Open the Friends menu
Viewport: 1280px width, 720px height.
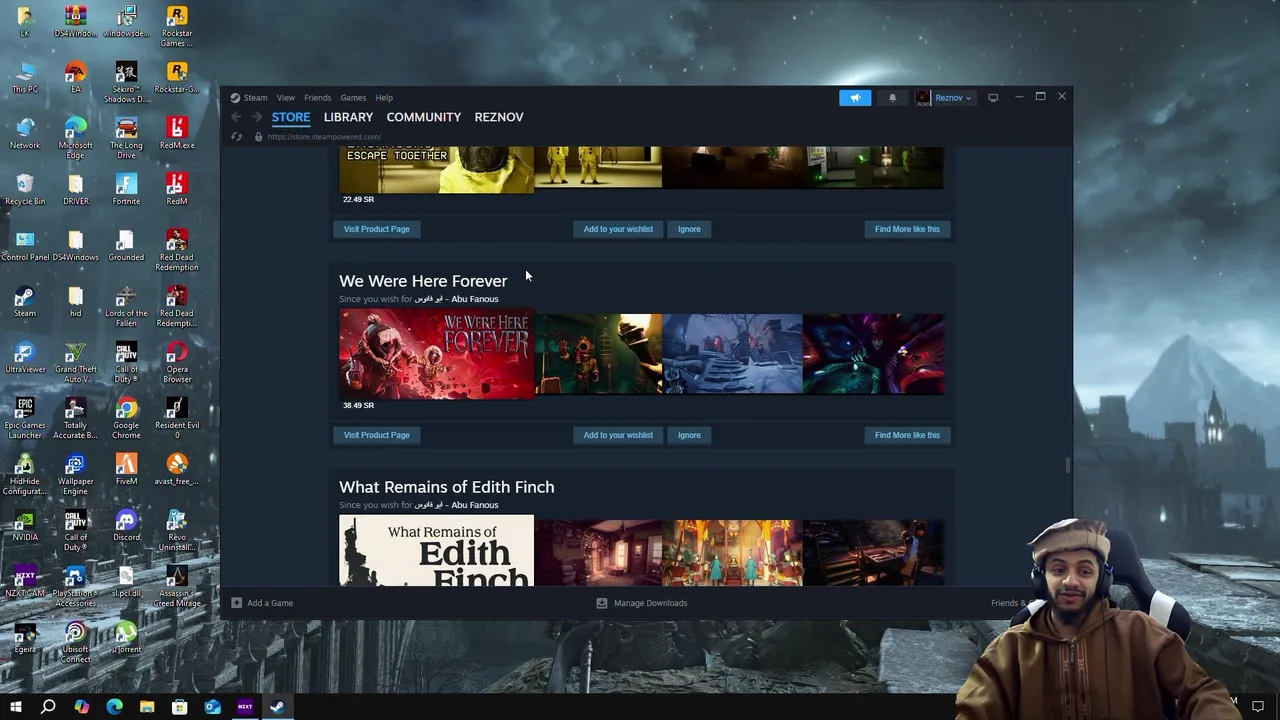317,98
